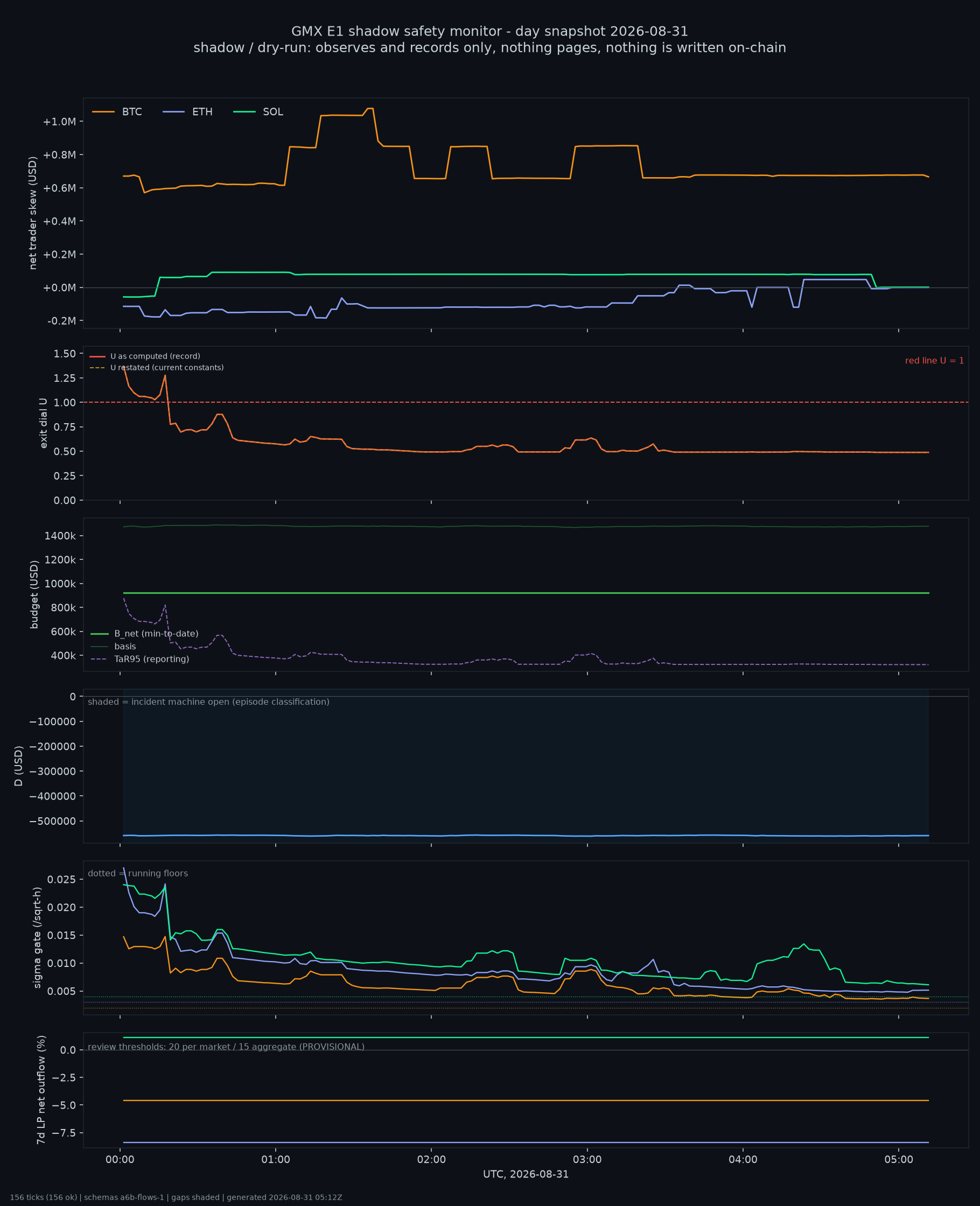Image resolution: width=980 pixels, height=1206 pixels.
Task: Click the 'shadow / dry-run' subtitle line
Action: (490, 48)
